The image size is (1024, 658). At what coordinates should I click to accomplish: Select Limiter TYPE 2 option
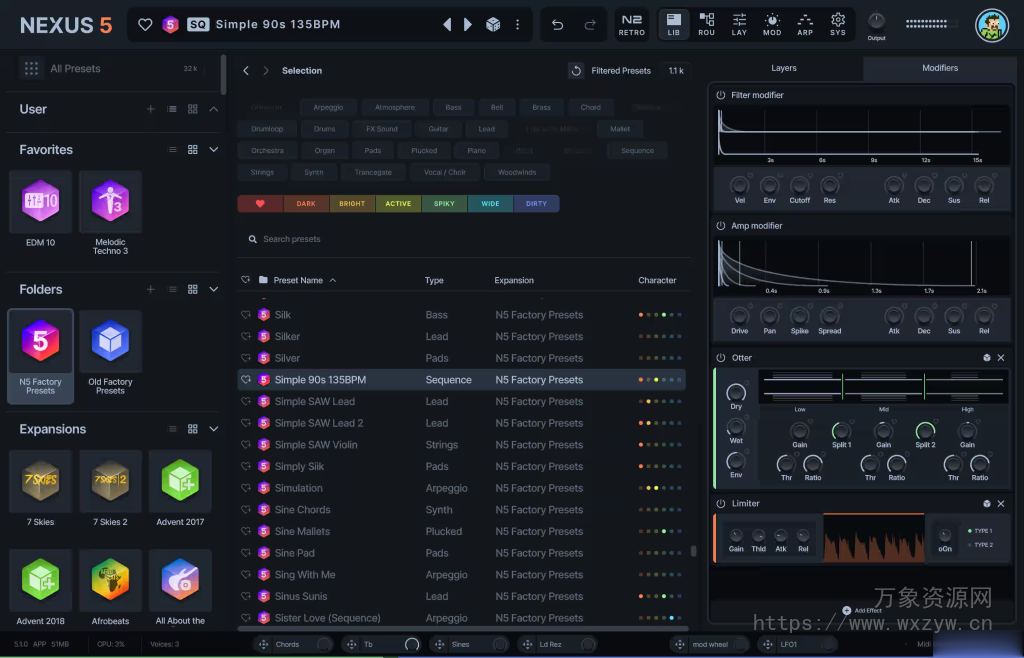[x=982, y=545]
